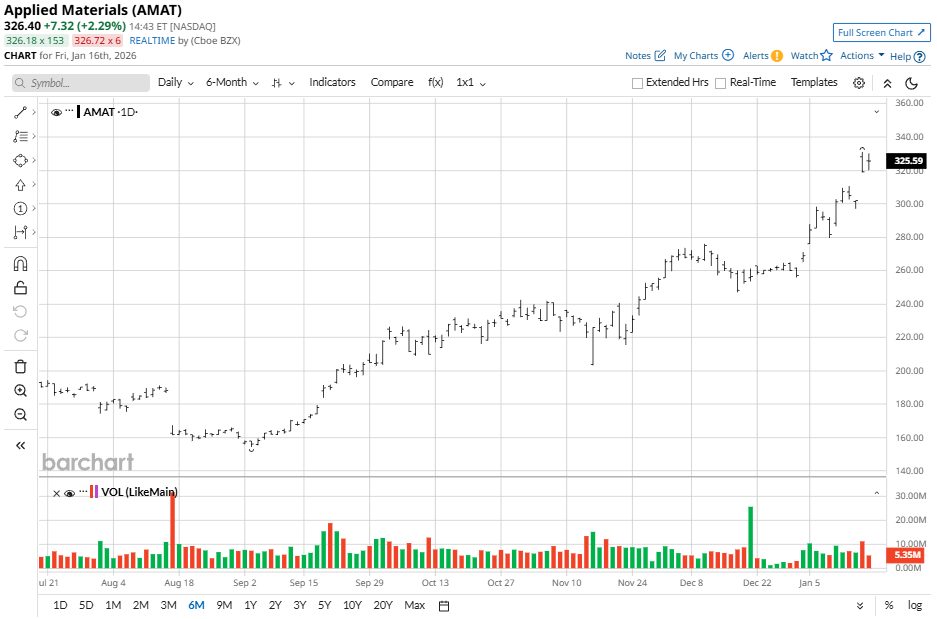Open the Fibonacci/text list drawing tool
937x619 pixels.
[20, 136]
